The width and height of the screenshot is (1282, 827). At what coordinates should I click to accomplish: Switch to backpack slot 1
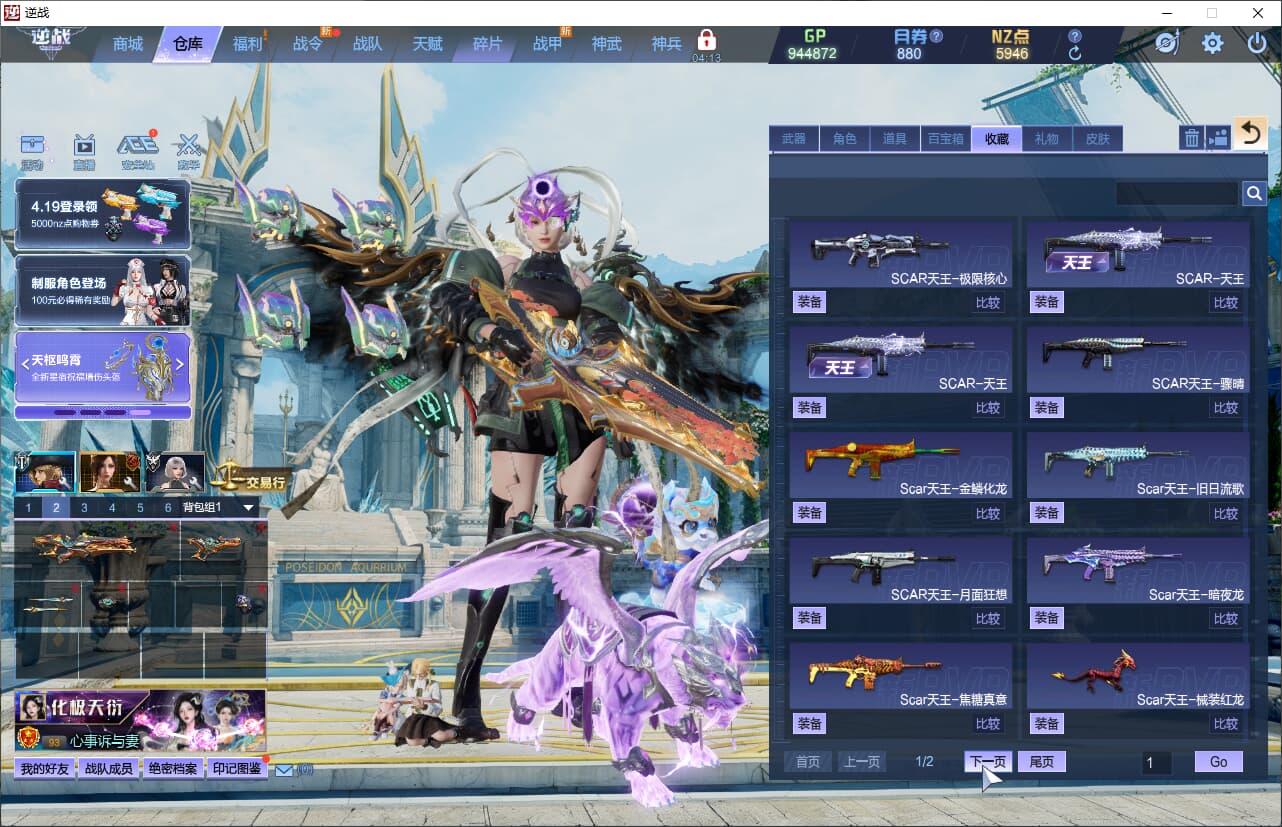[28, 507]
